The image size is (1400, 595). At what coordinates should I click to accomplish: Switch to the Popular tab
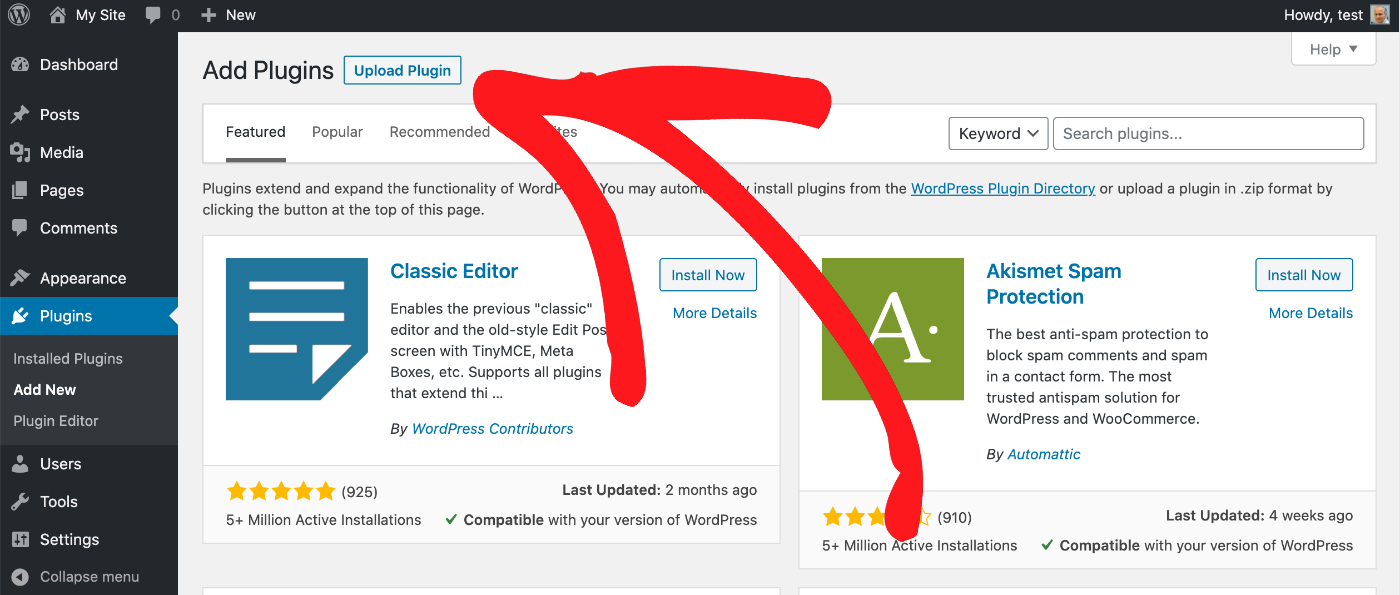tap(337, 132)
